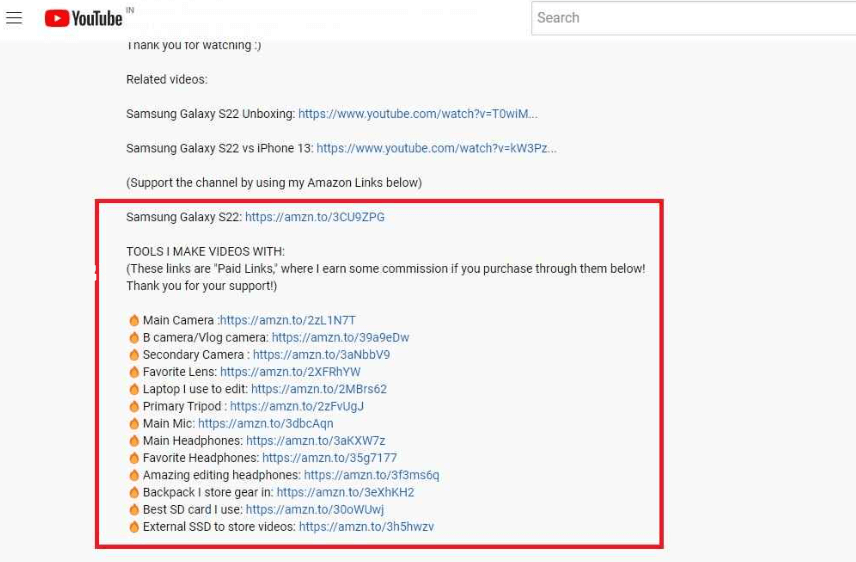The width and height of the screenshot is (856, 562).
Task: Open the Main Camera Amazon link
Action: [287, 320]
